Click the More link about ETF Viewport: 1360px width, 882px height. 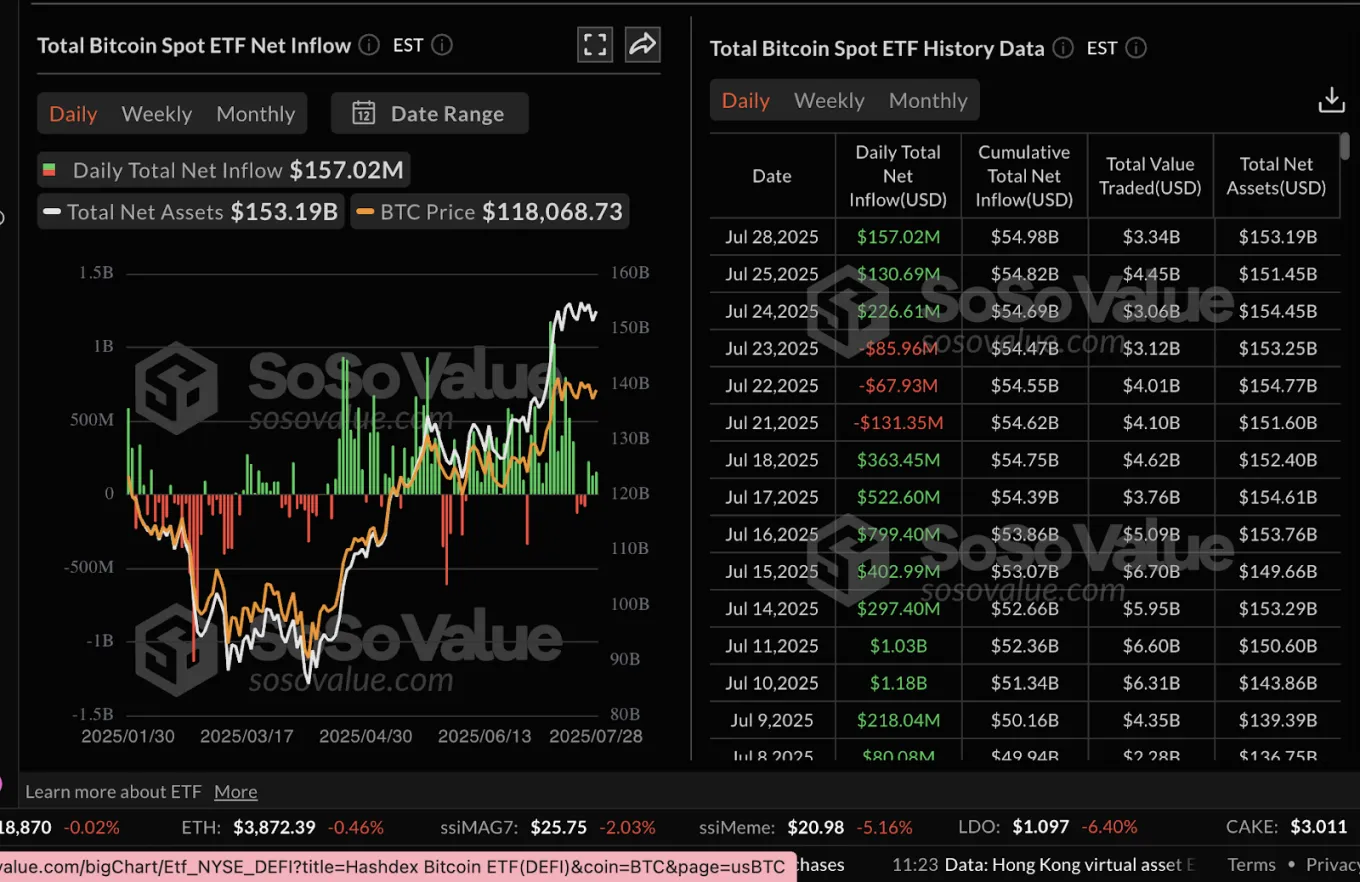pos(235,791)
